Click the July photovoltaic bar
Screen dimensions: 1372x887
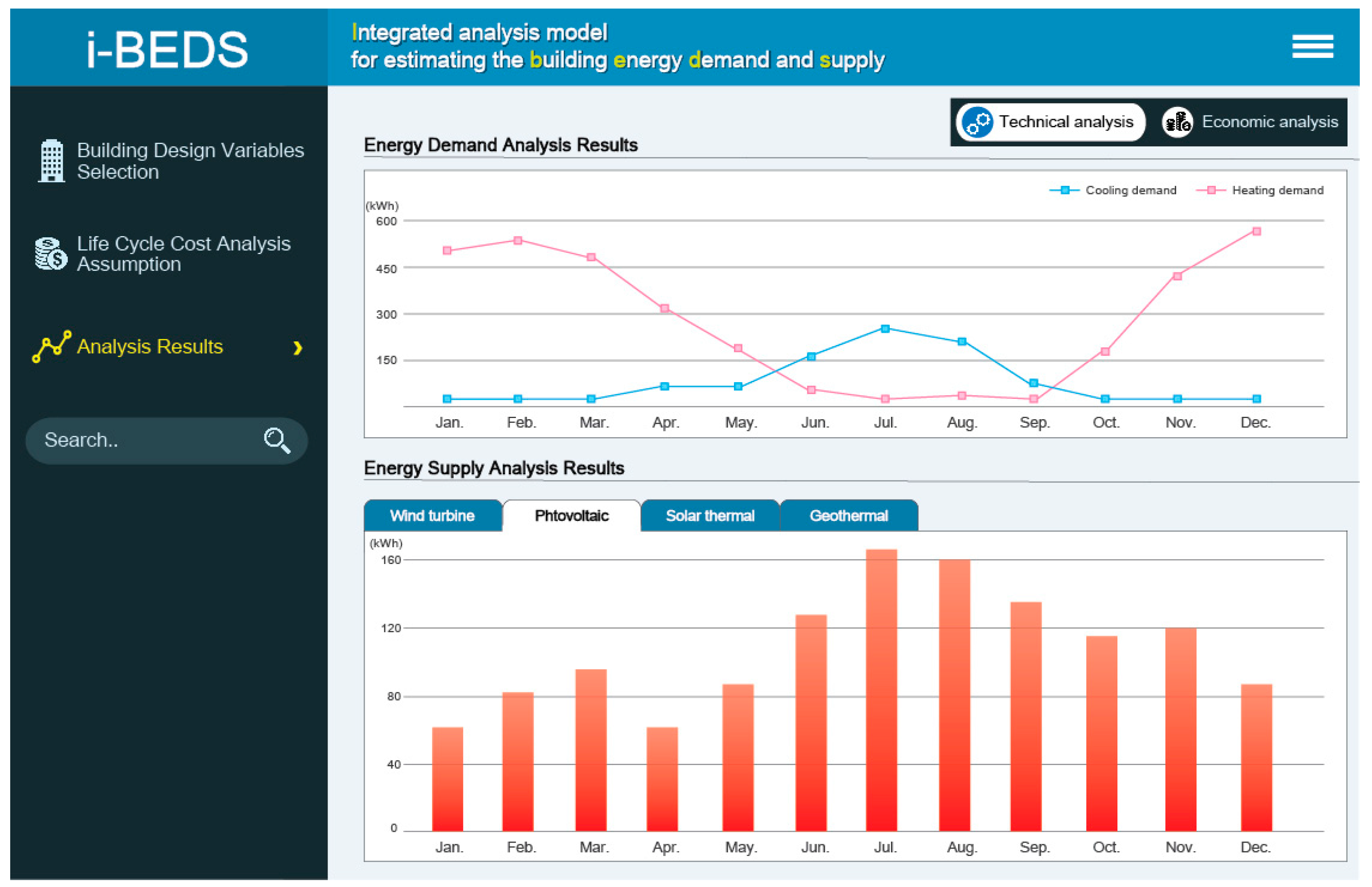(881, 691)
